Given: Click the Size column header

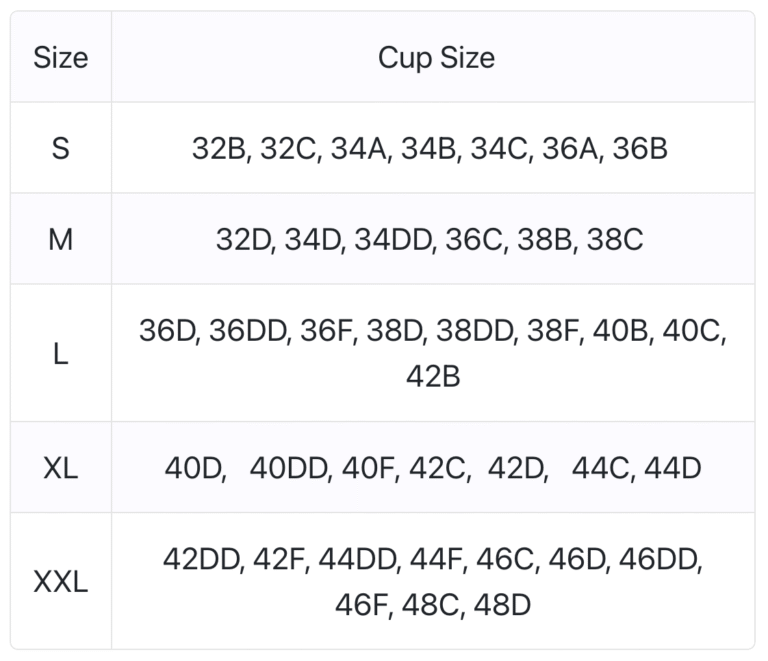Looking at the screenshot, I should click(61, 57).
